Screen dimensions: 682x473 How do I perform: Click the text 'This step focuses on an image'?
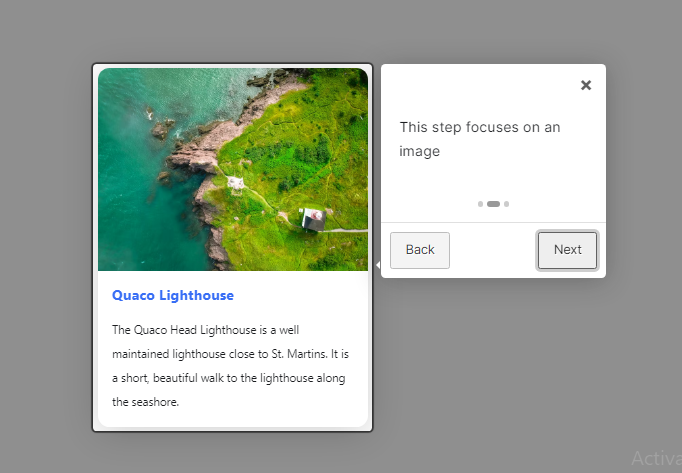pyautogui.click(x=480, y=139)
